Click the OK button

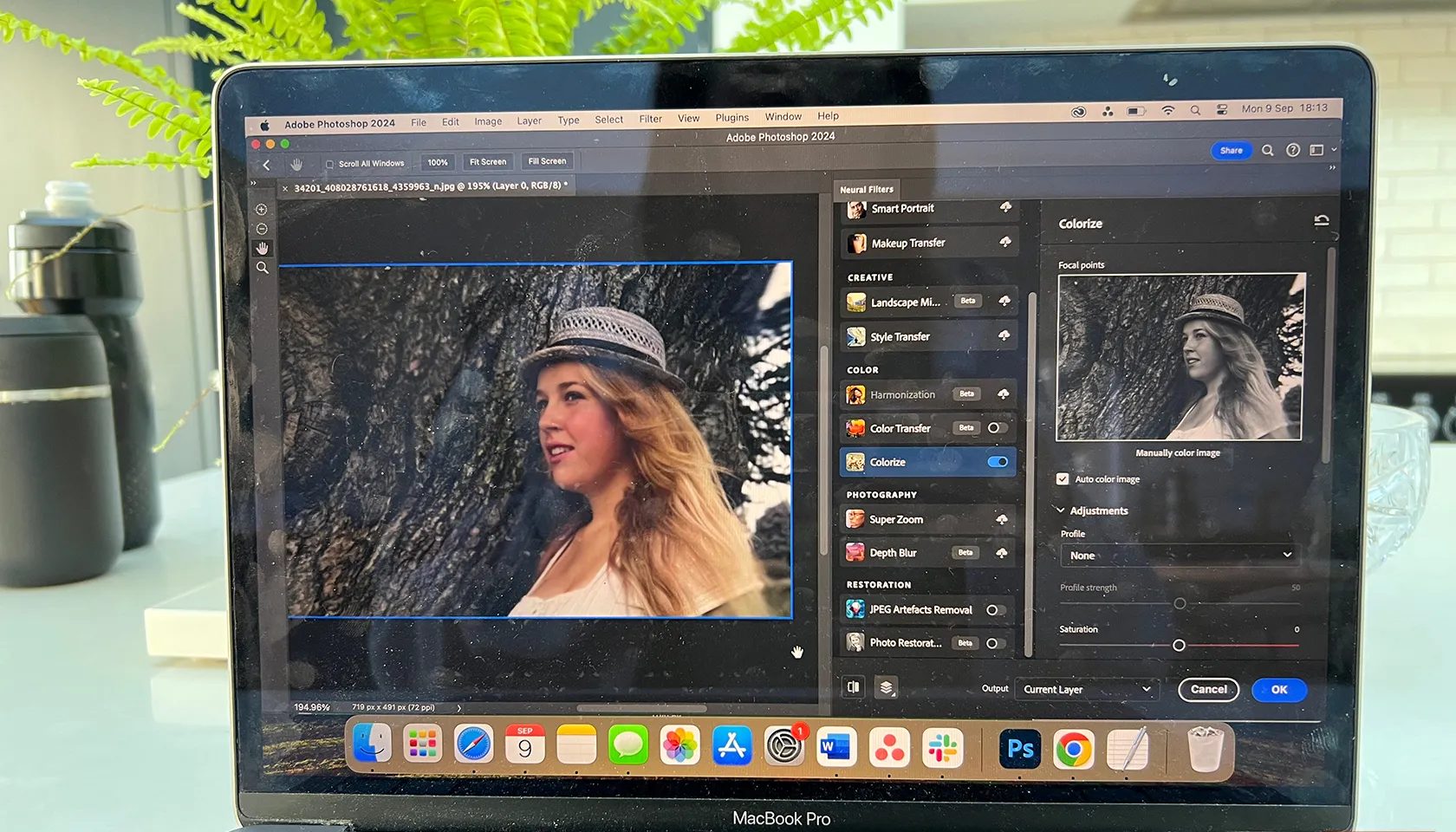click(x=1278, y=690)
